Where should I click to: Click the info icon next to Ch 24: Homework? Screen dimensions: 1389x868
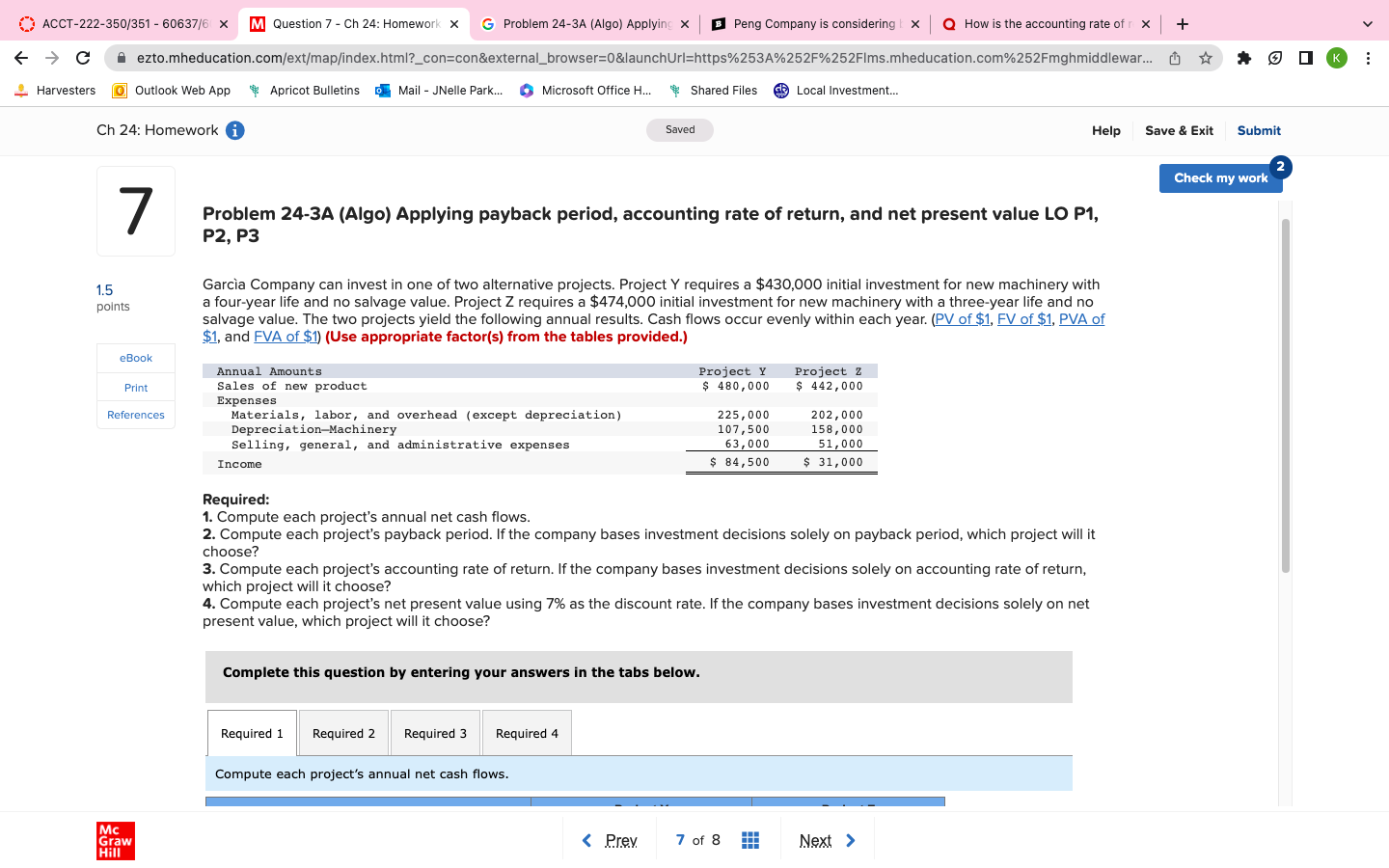point(232,130)
